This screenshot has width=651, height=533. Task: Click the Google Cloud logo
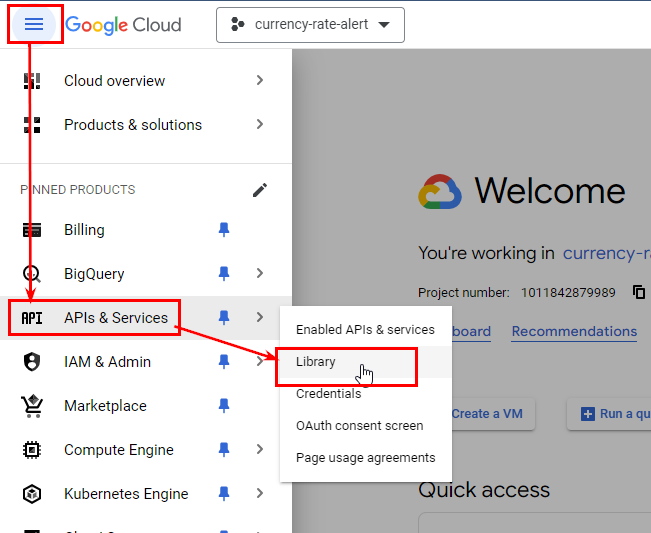pos(123,25)
